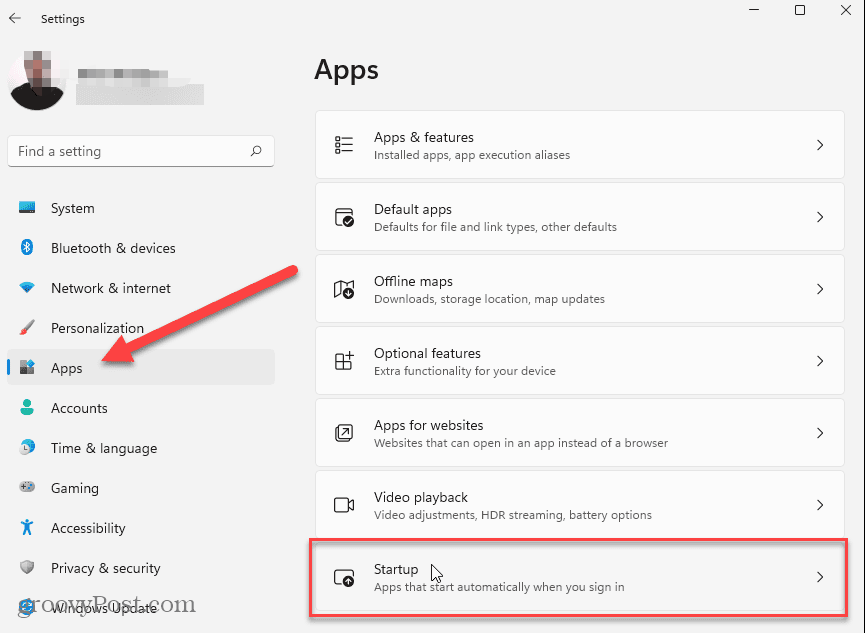Click the Bluetooth icon in sidebar
Image resolution: width=865 pixels, height=633 pixels.
point(28,248)
